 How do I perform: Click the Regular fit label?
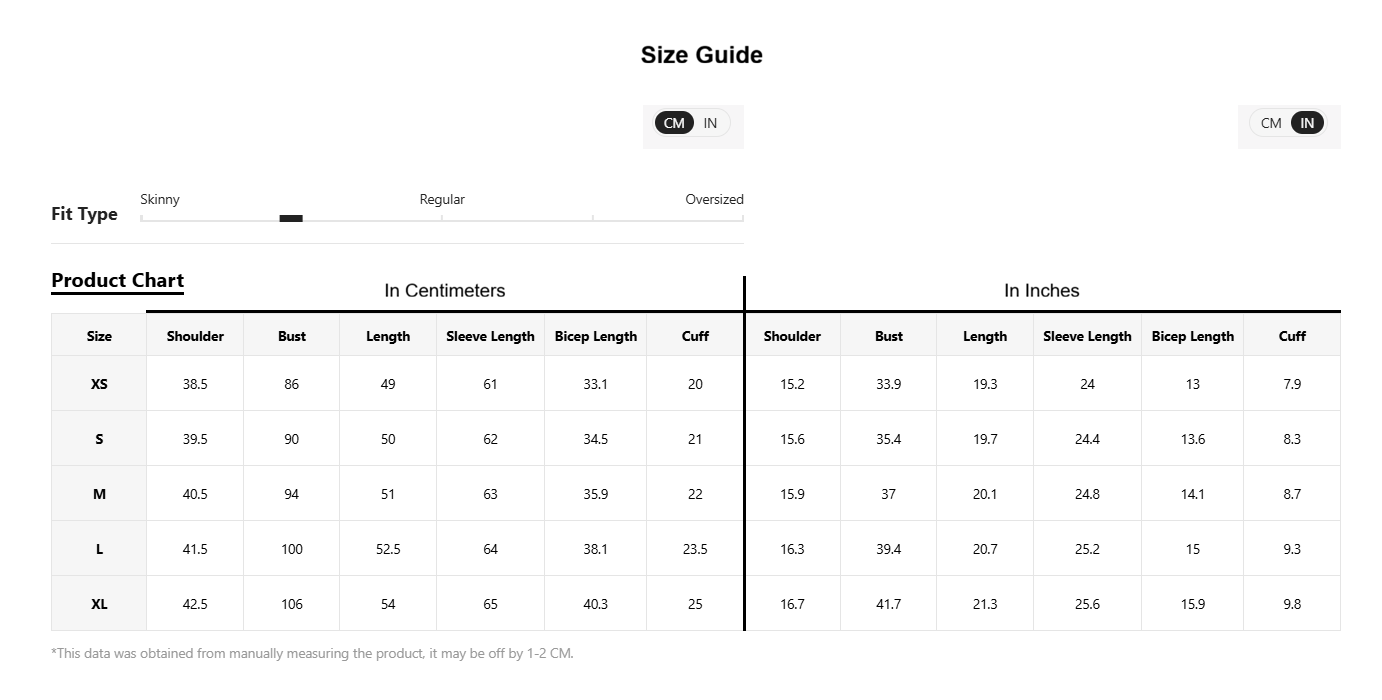point(442,199)
